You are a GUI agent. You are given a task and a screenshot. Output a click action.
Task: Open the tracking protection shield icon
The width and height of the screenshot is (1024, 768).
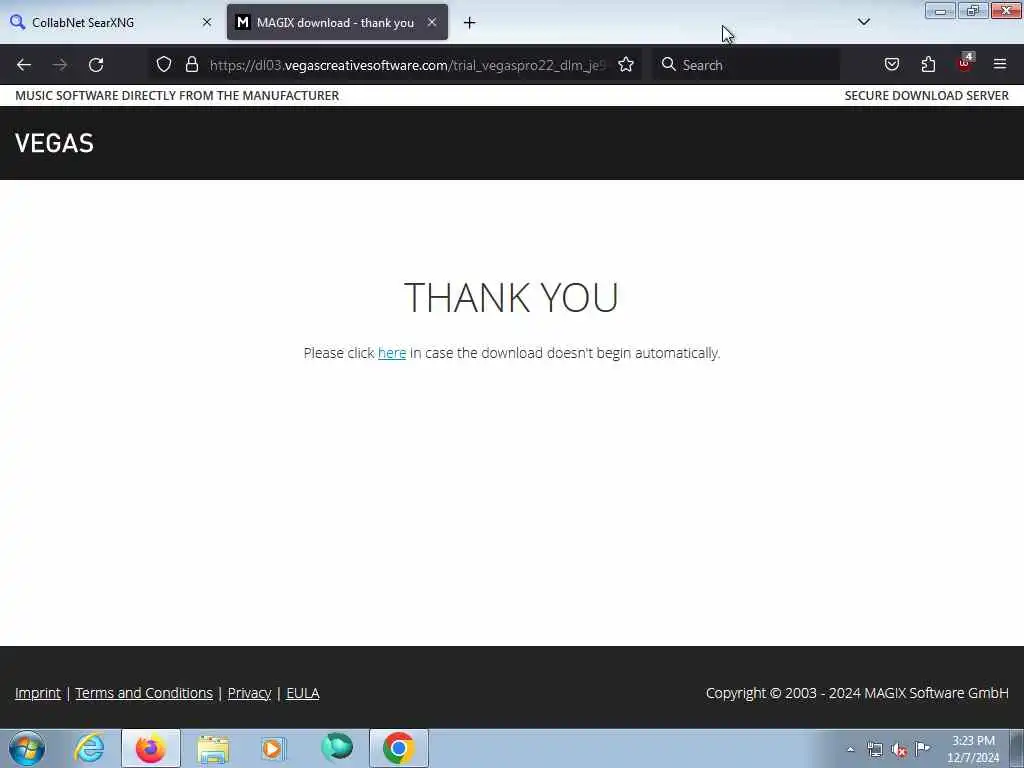(164, 64)
